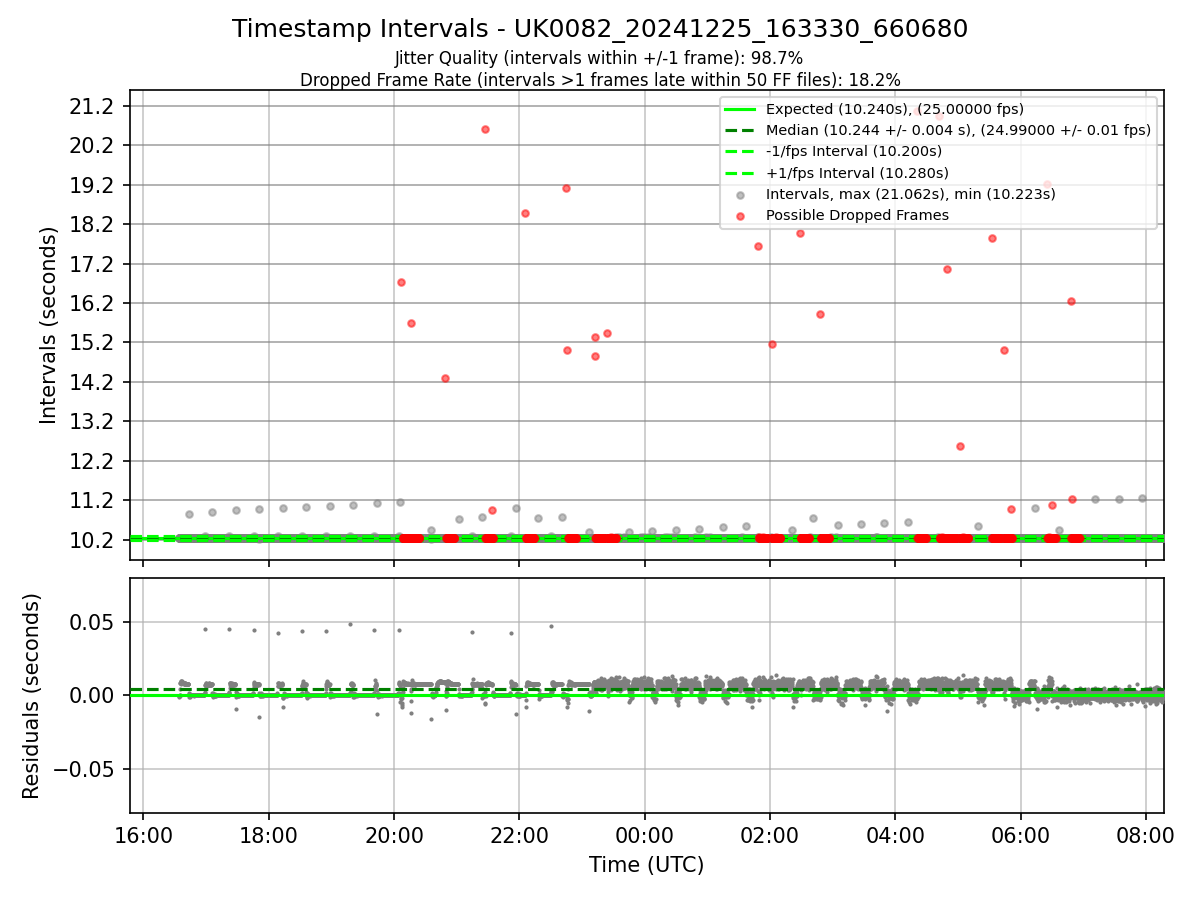Click legend entry 'Expected (10.240s), (25.00000 fps)'
This screenshot has height=900, width=1200.
(894, 109)
